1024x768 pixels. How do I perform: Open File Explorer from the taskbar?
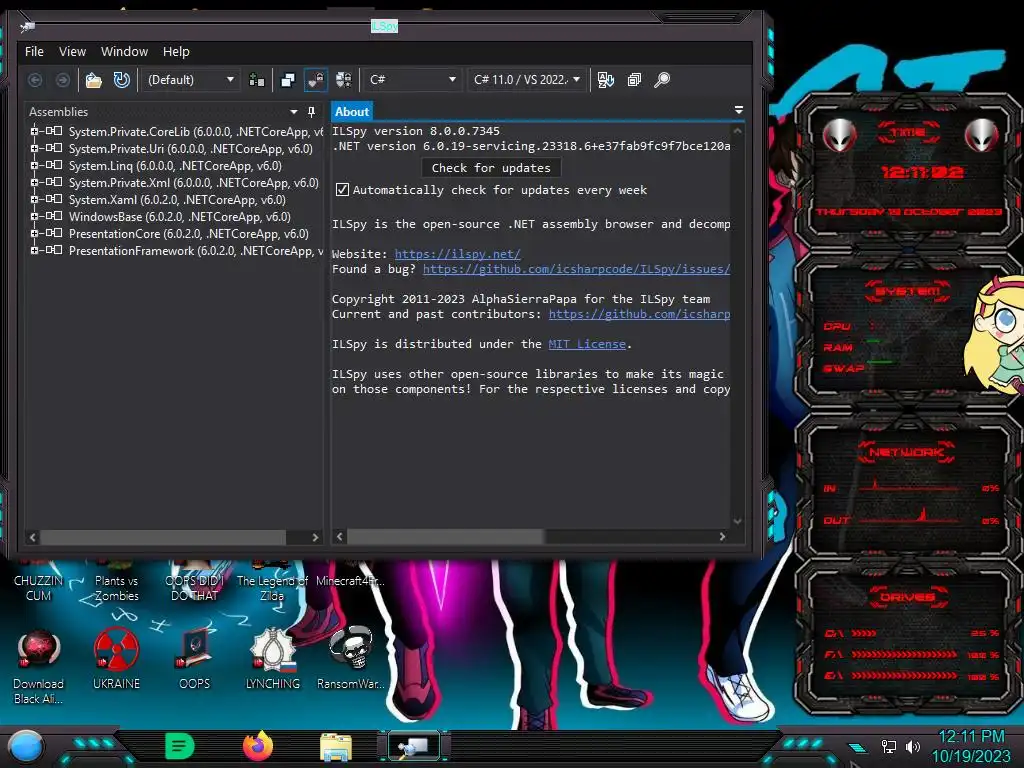336,746
